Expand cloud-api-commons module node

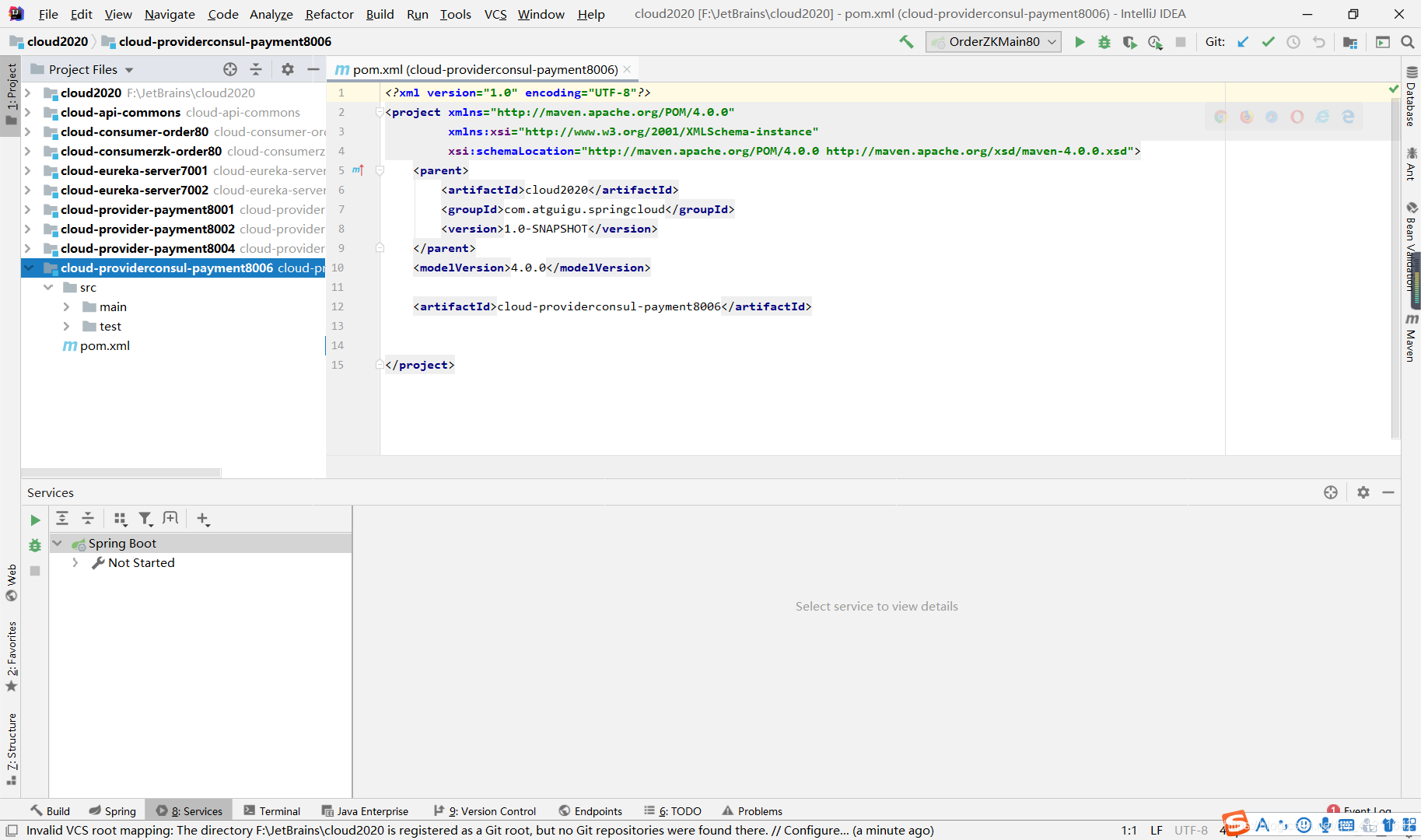tap(28, 112)
